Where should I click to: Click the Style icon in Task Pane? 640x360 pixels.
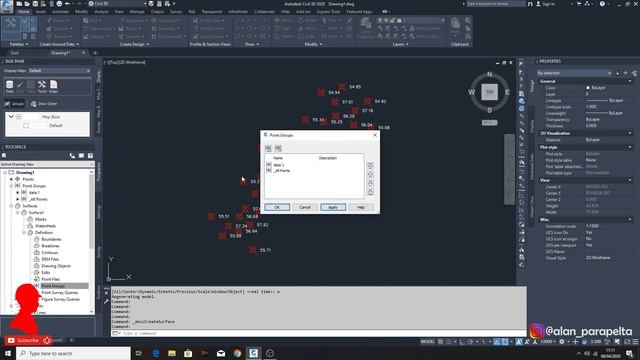coord(20,87)
